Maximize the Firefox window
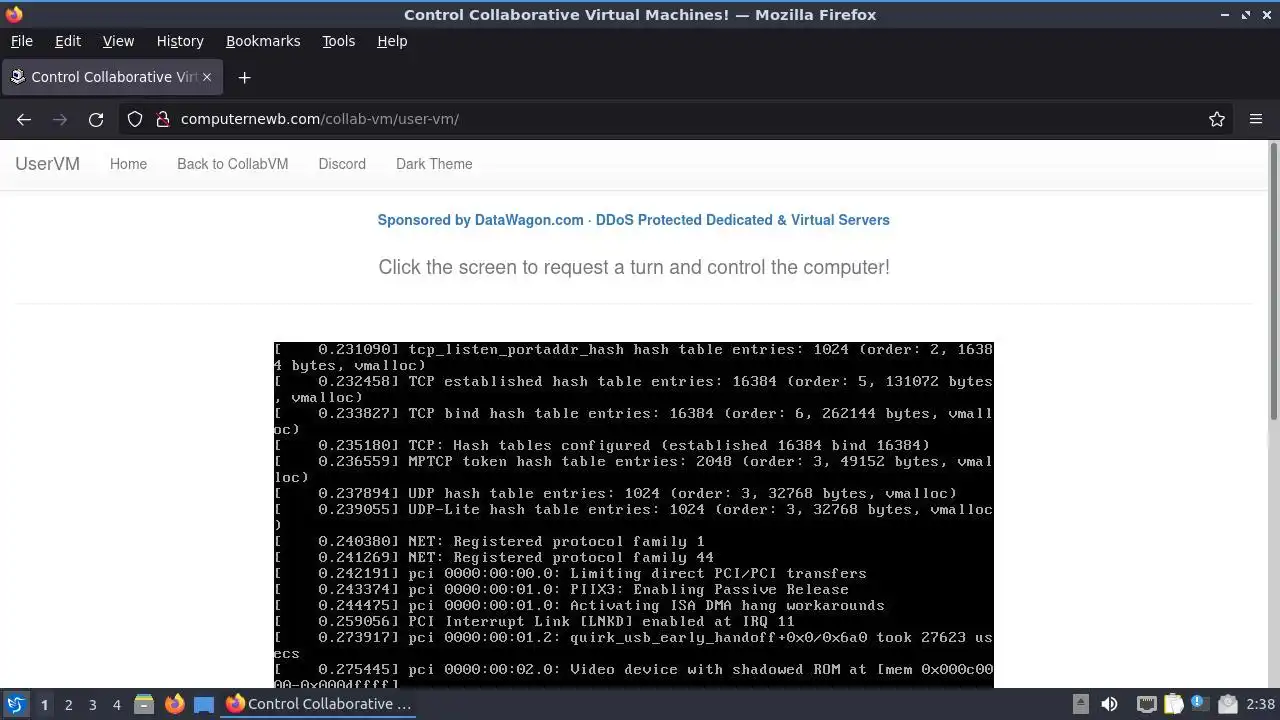Screen dimensions: 1280x720 tap(1246, 15)
